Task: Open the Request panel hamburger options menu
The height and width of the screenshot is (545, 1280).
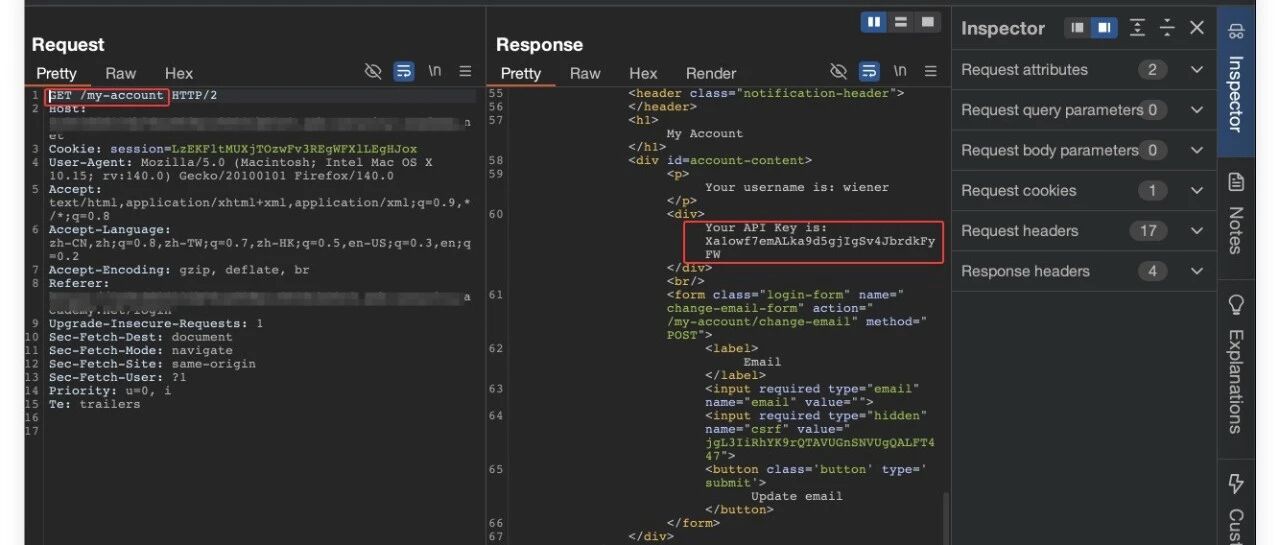Action: (465, 72)
